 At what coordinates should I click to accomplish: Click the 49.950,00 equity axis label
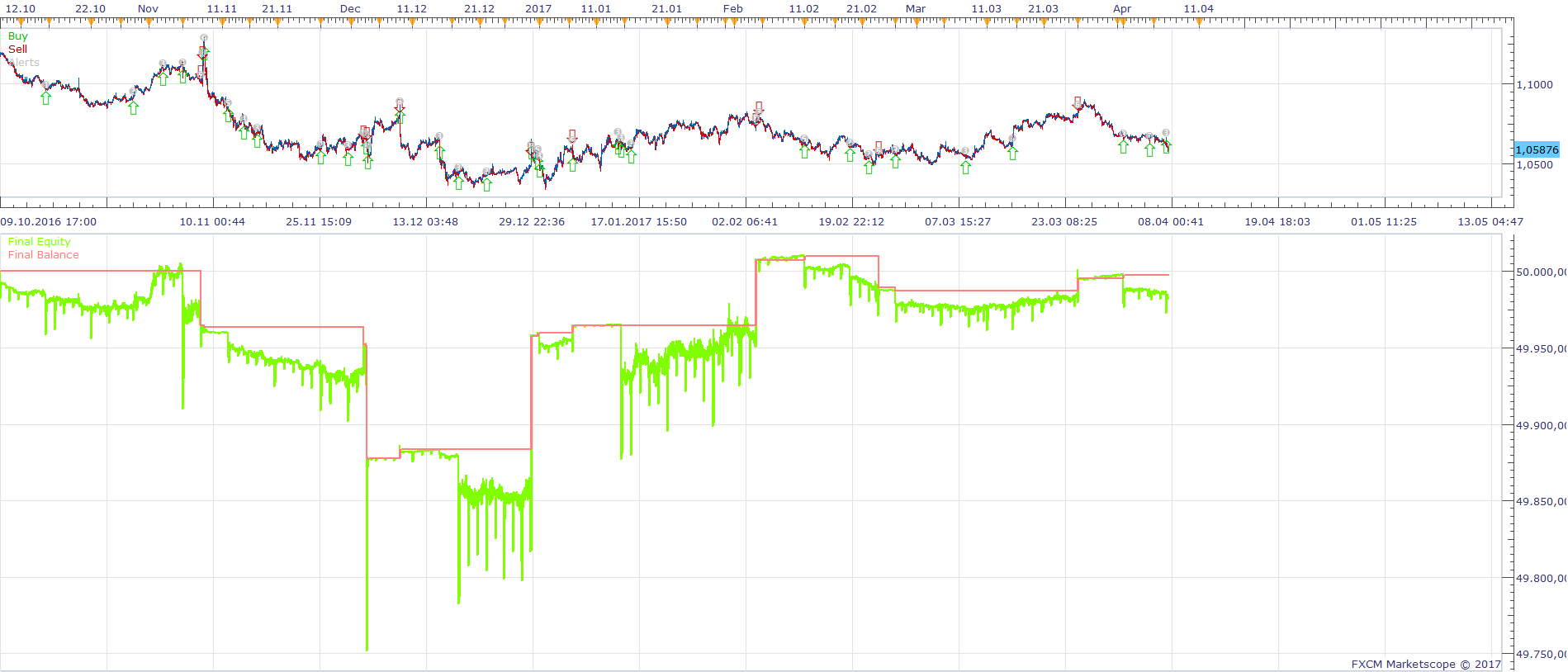tap(1541, 349)
